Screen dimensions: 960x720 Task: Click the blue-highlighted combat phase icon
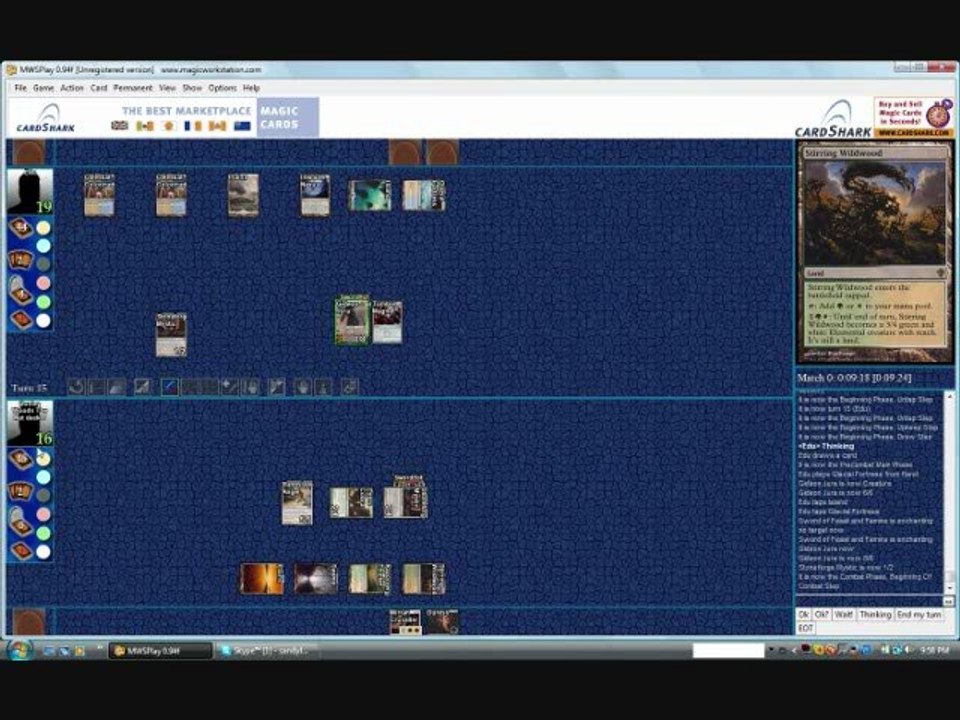pos(170,387)
